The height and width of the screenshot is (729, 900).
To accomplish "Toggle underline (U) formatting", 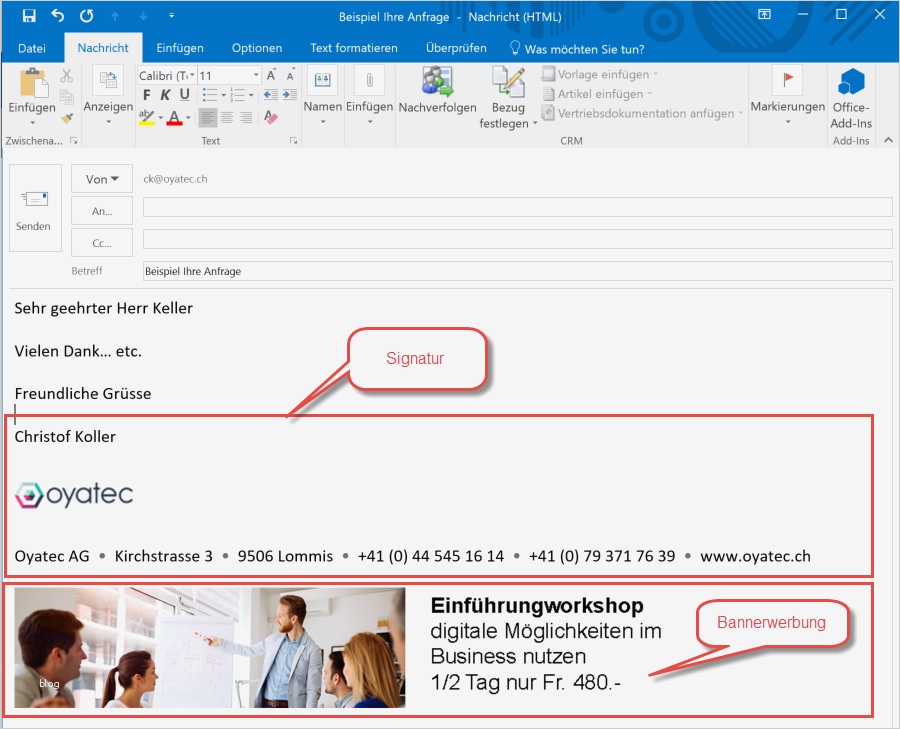I will tap(184, 95).
